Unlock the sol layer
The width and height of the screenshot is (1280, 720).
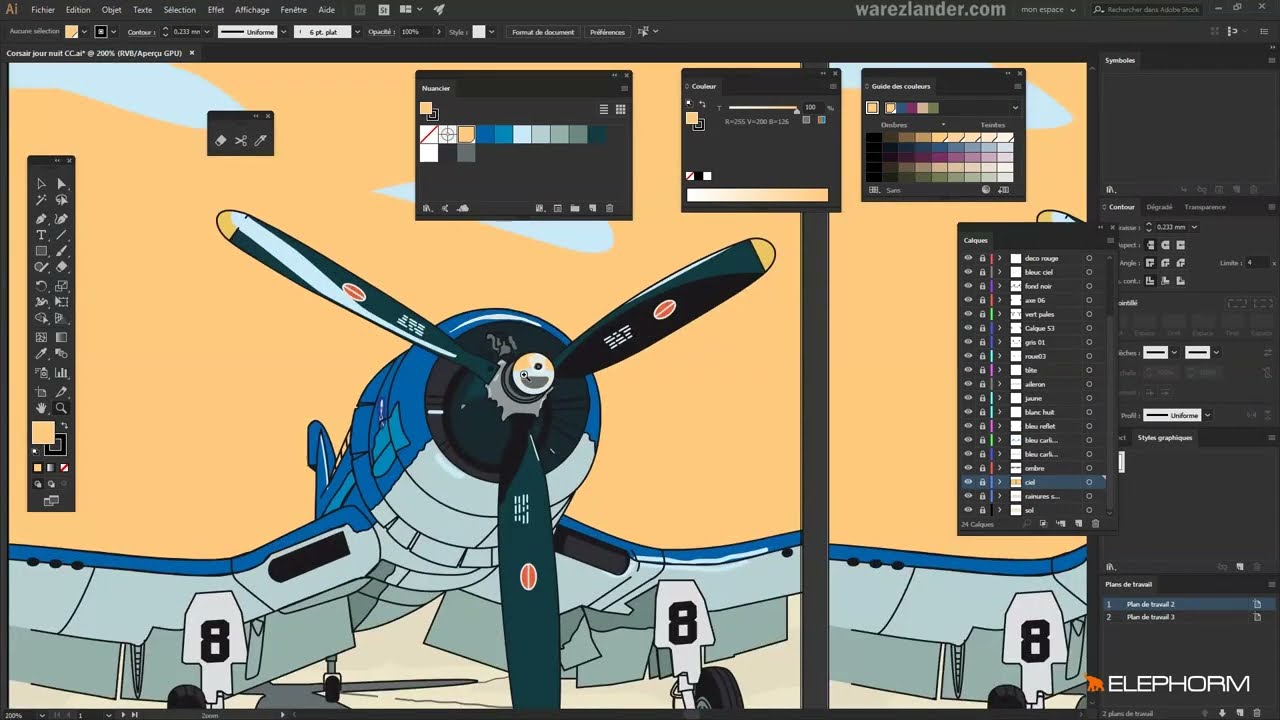coord(982,510)
